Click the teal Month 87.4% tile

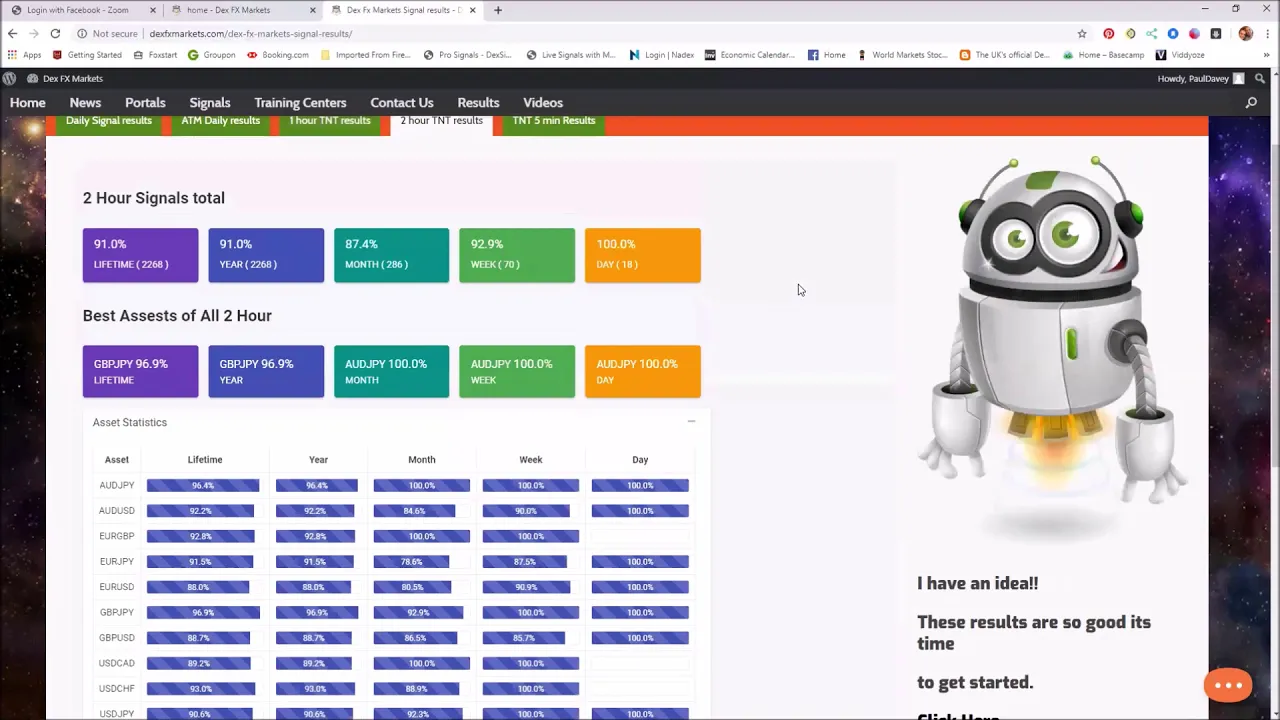pos(391,255)
